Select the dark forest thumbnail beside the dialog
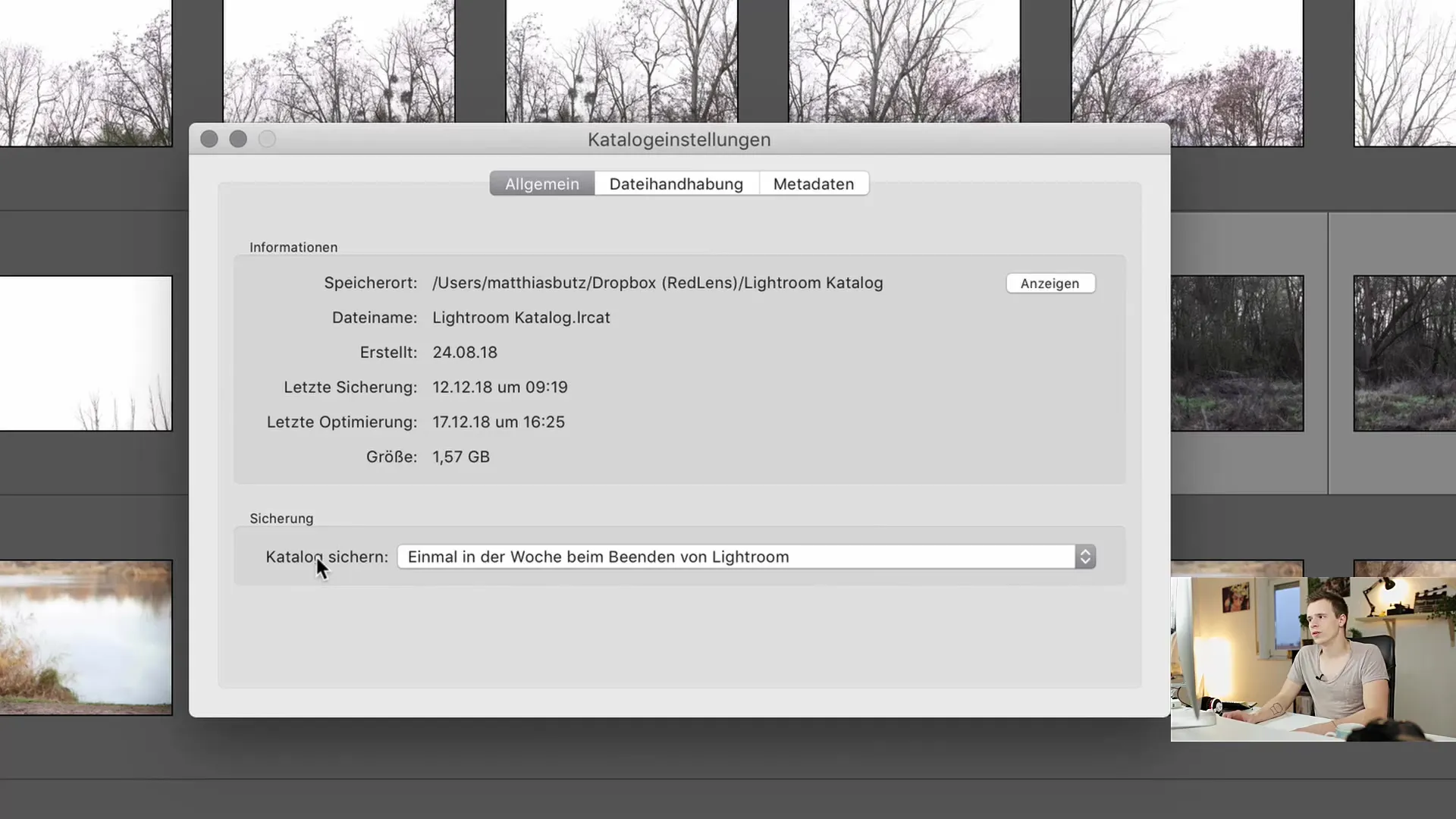1456x819 pixels. [1237, 353]
